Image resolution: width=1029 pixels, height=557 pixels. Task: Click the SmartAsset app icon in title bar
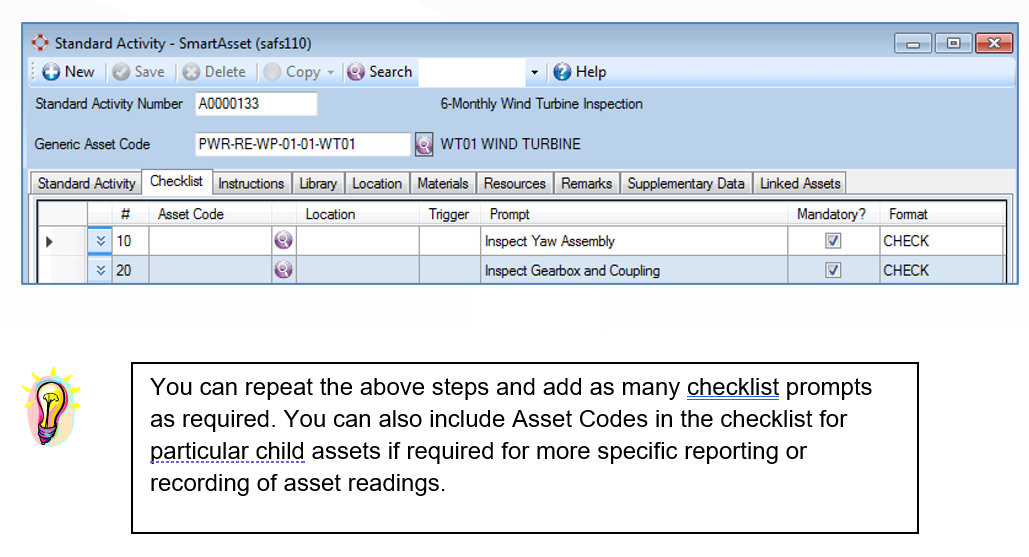(x=40, y=43)
